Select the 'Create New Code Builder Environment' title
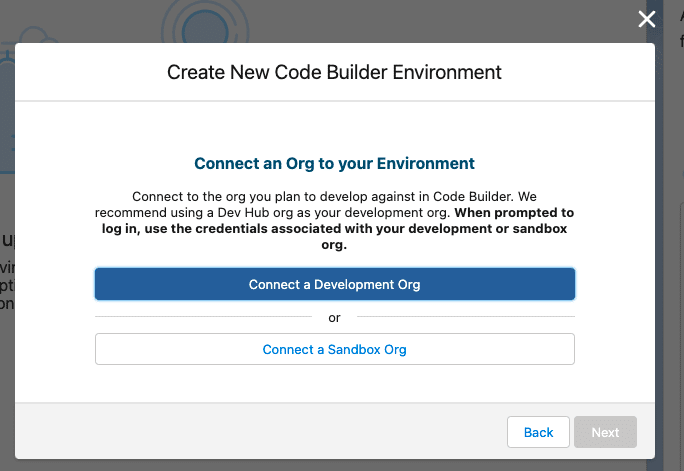 click(x=334, y=72)
